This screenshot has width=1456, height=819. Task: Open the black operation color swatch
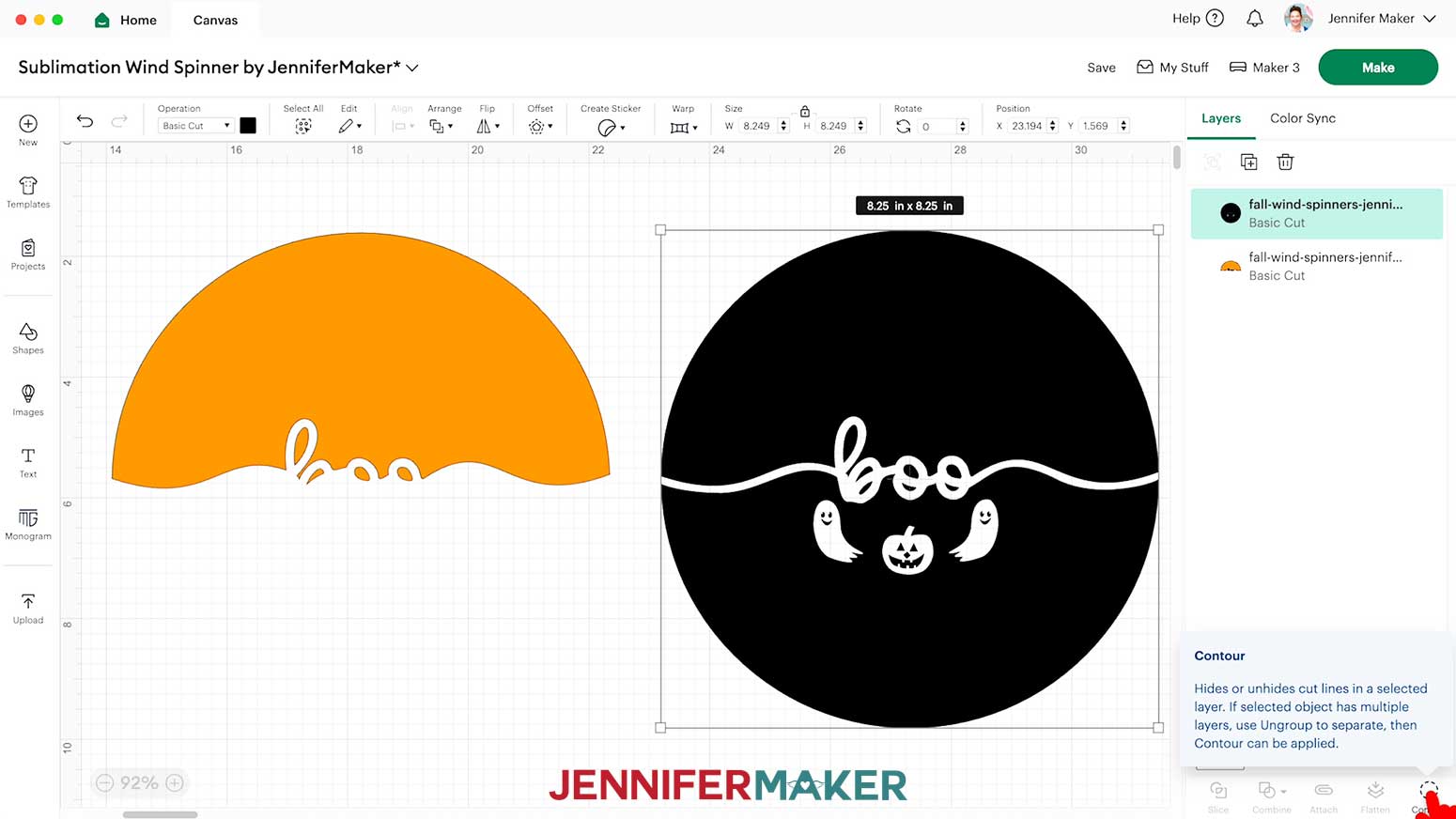click(x=248, y=125)
